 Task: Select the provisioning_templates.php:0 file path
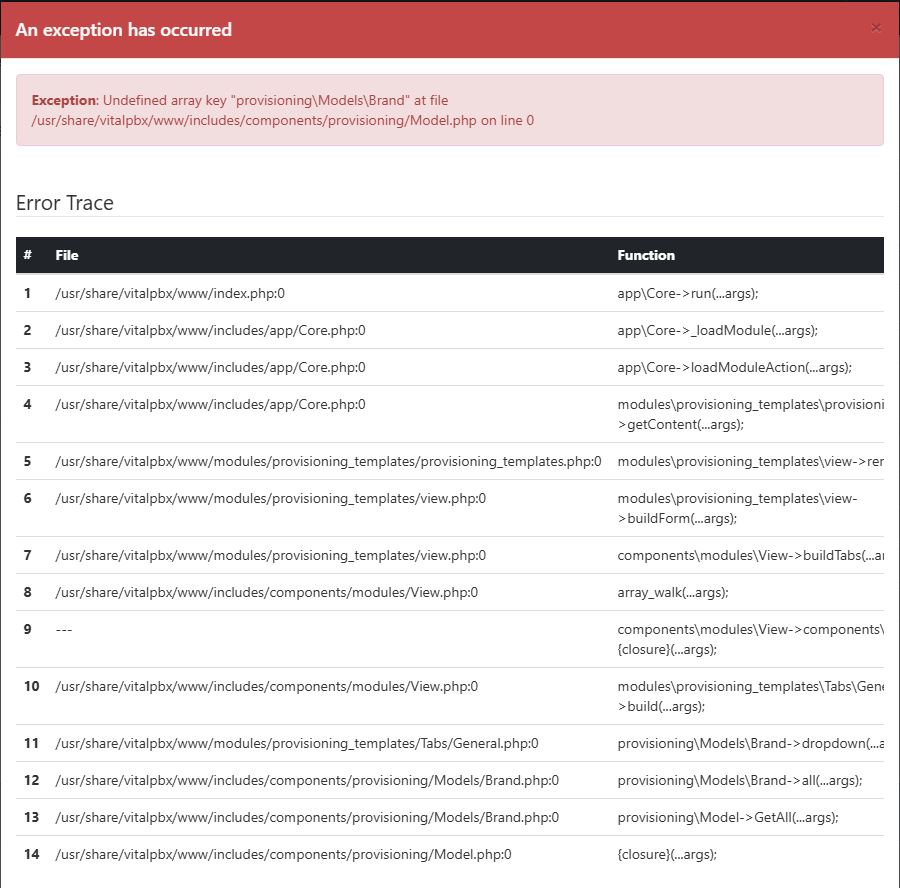point(328,461)
